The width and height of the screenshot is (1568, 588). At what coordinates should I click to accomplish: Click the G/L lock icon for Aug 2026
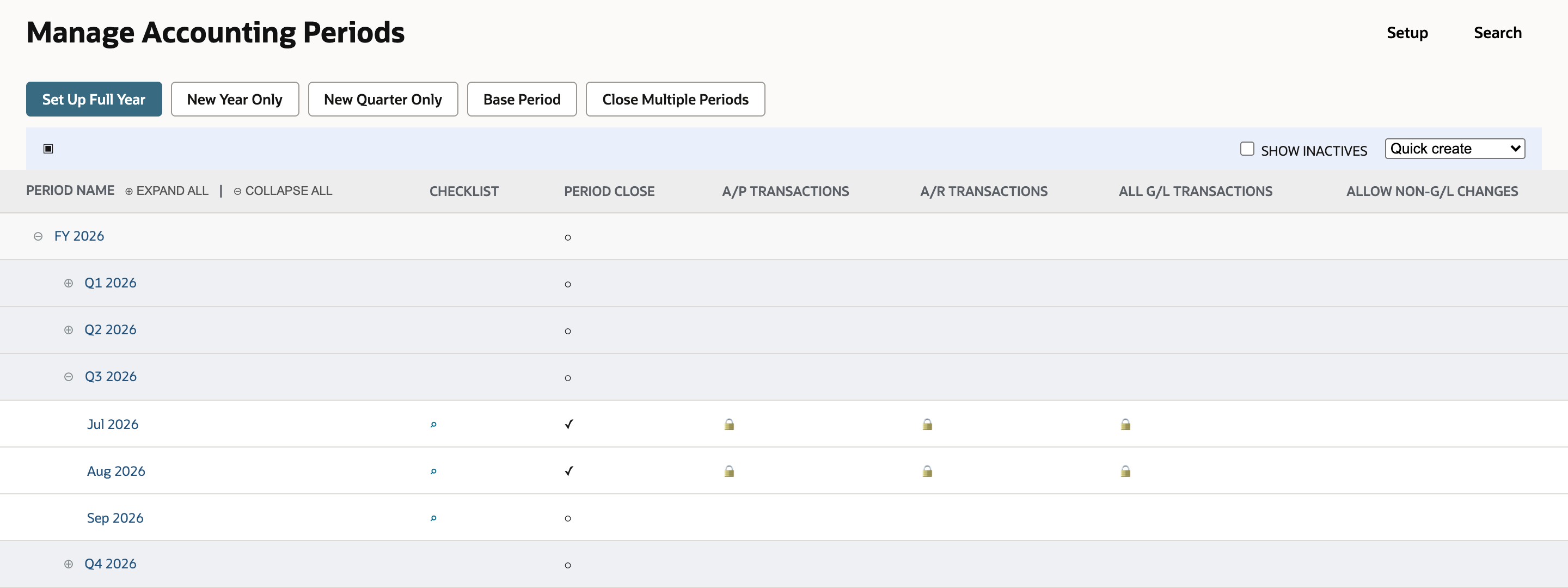(x=1125, y=471)
